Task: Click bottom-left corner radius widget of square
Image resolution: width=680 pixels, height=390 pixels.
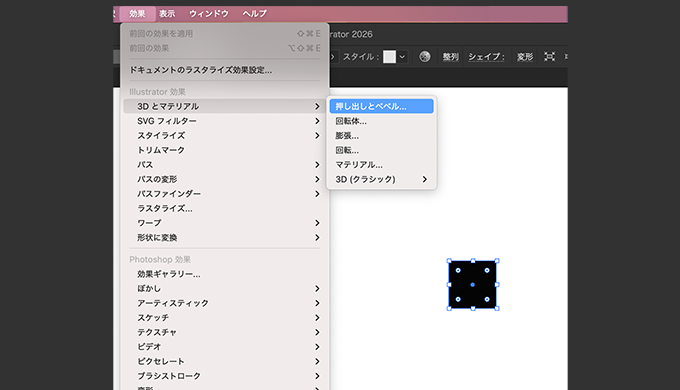Action: pos(458,299)
